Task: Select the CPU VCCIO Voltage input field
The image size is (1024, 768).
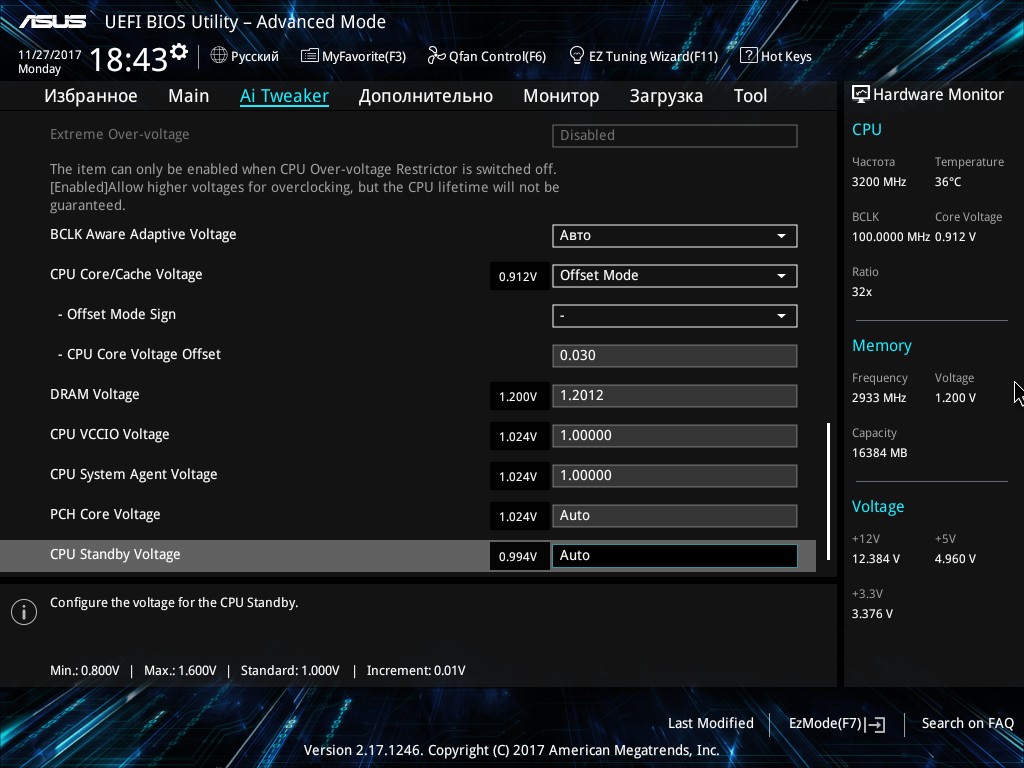Action: click(x=675, y=436)
